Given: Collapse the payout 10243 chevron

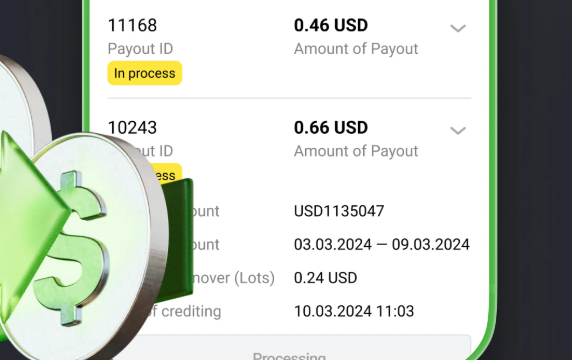Looking at the screenshot, I should [458, 130].
